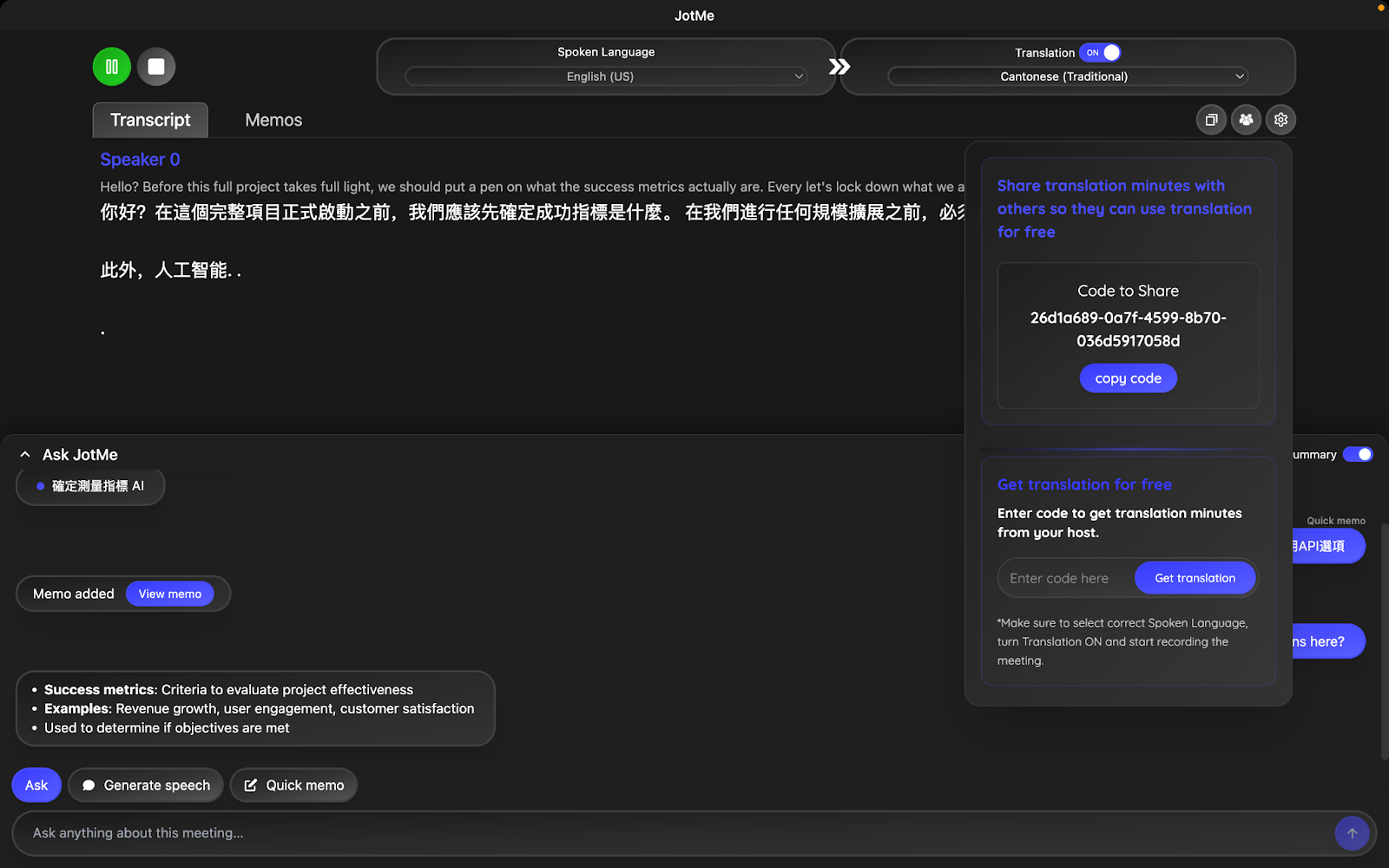Turn off the Translation ON switch
This screenshot has height=868, width=1389.
pos(1100,53)
